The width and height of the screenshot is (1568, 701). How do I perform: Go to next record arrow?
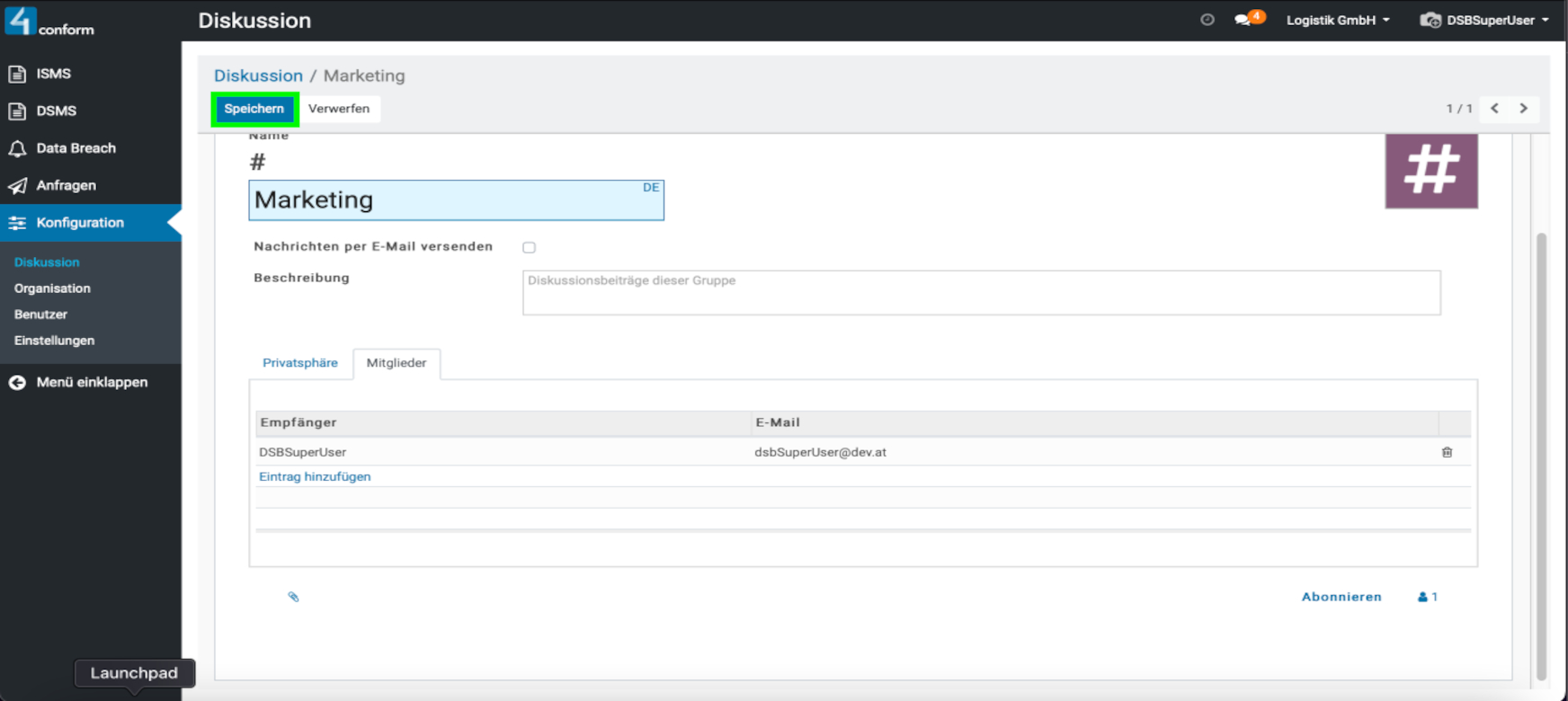point(1523,109)
